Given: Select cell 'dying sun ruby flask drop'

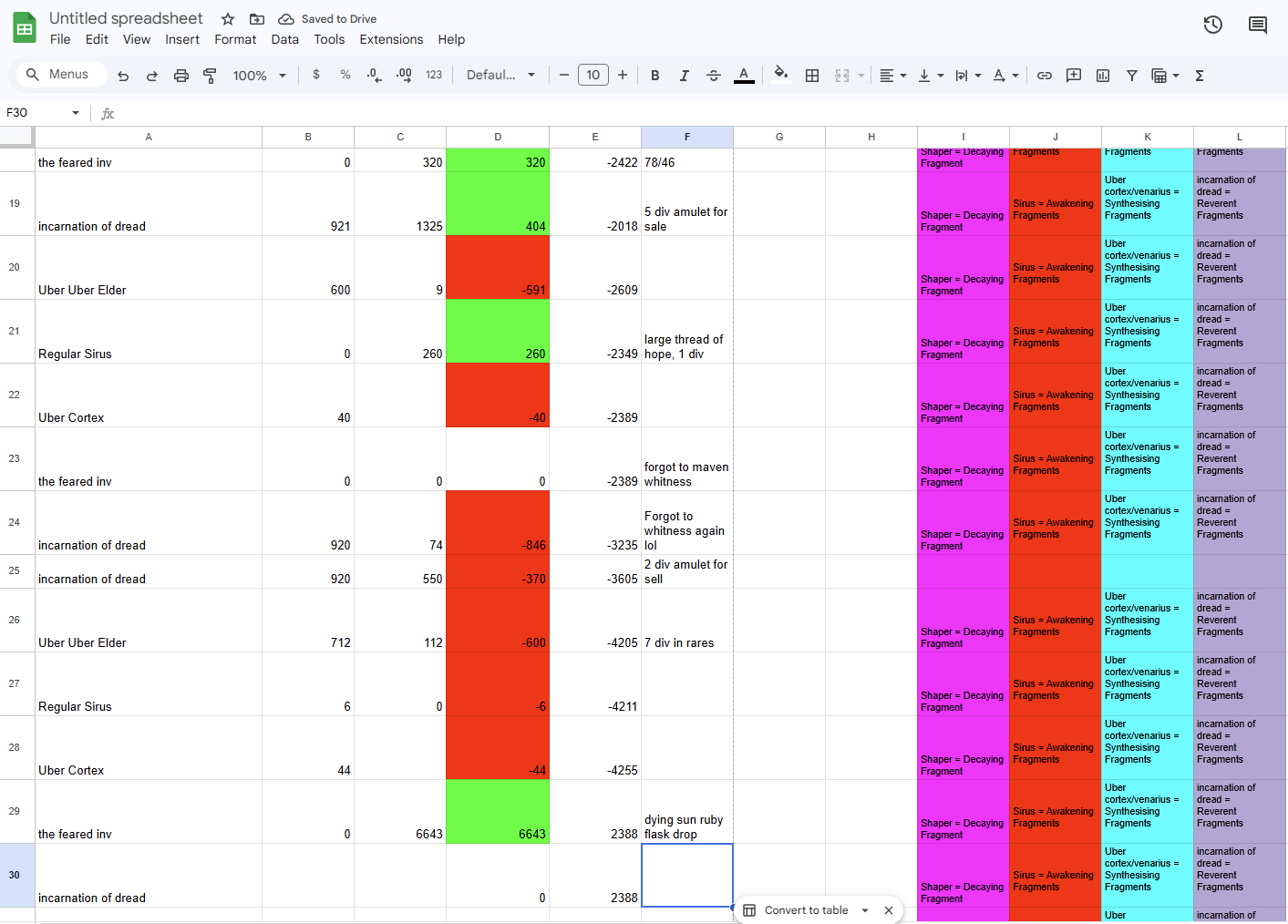Looking at the screenshot, I should (687, 811).
